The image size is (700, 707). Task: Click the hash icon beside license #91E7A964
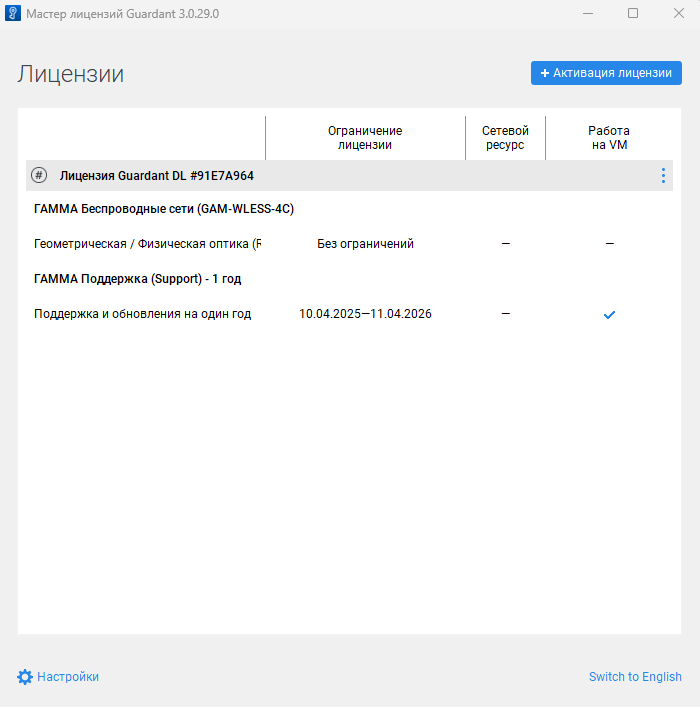(x=39, y=176)
